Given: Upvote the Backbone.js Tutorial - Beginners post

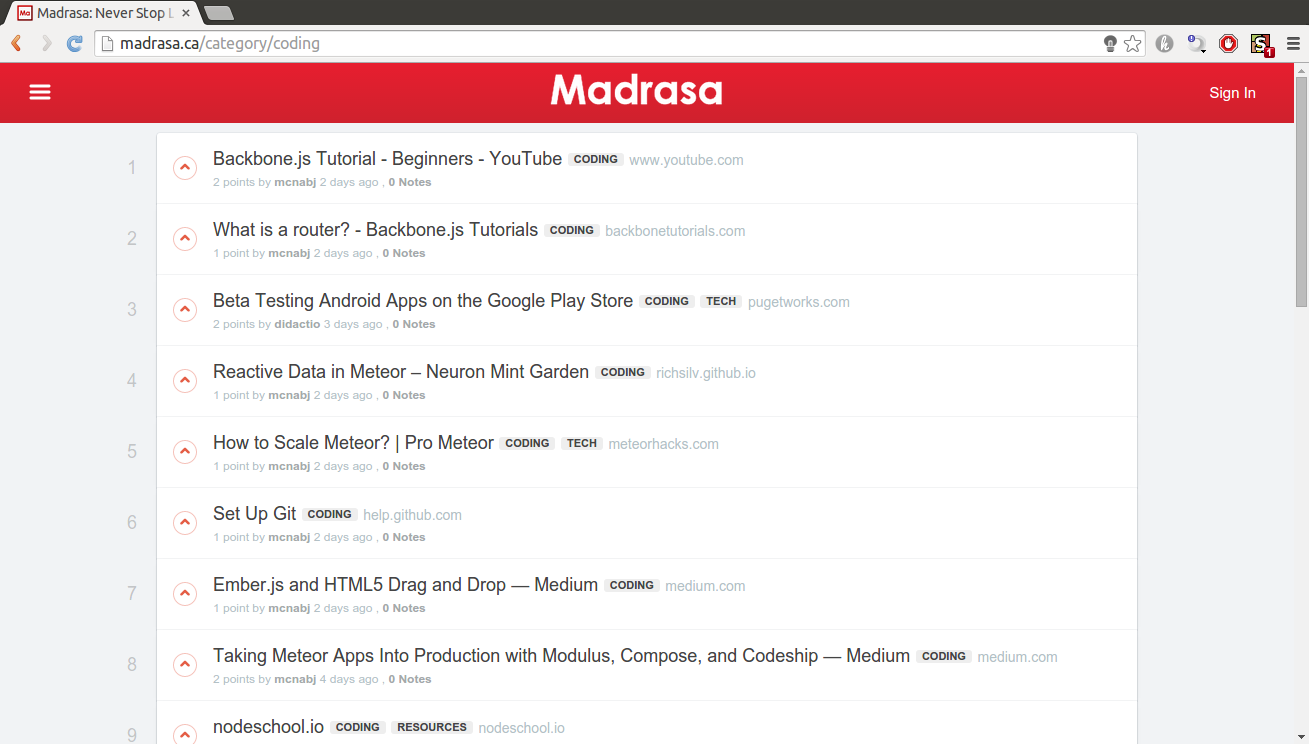Looking at the screenshot, I should point(185,168).
